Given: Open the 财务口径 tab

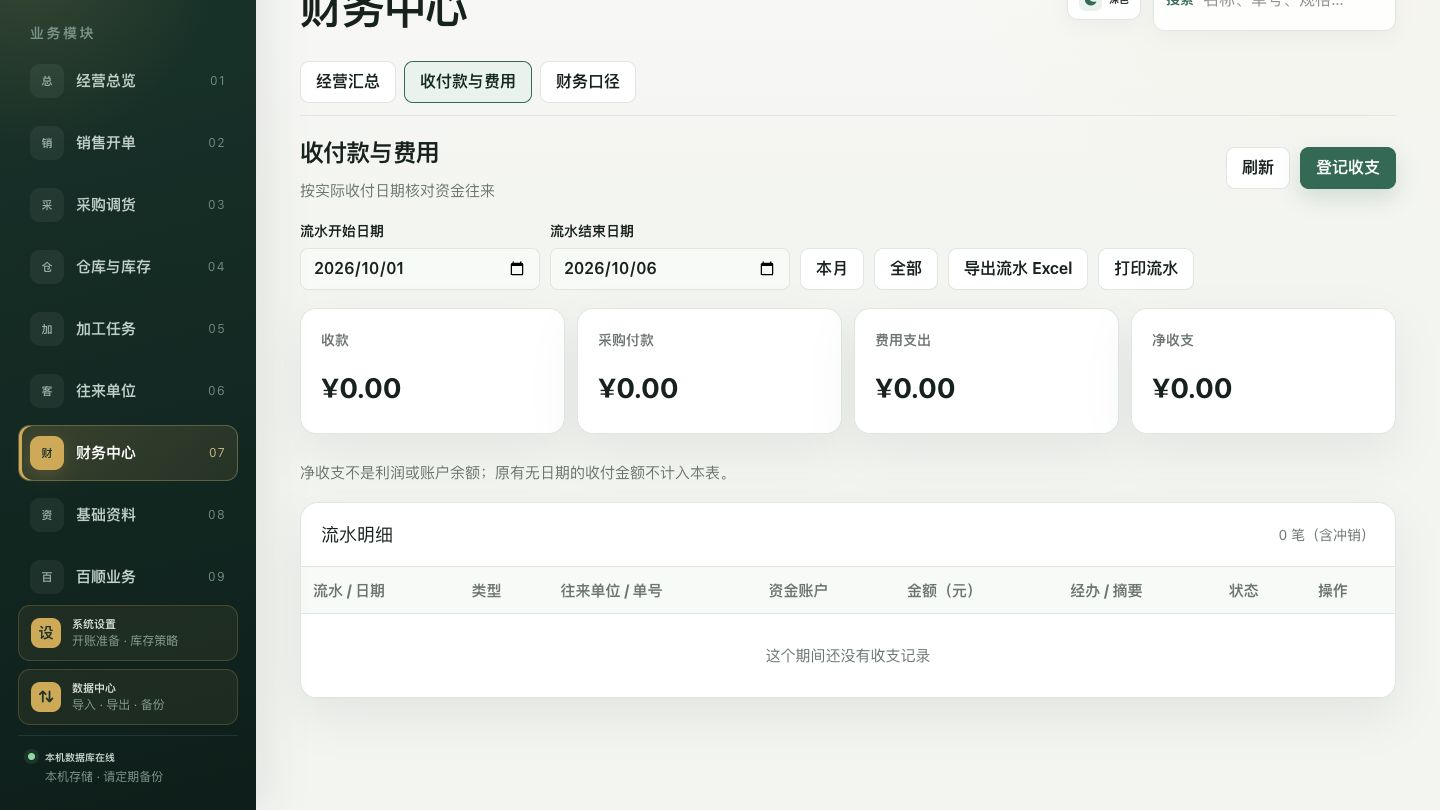Looking at the screenshot, I should 588,82.
